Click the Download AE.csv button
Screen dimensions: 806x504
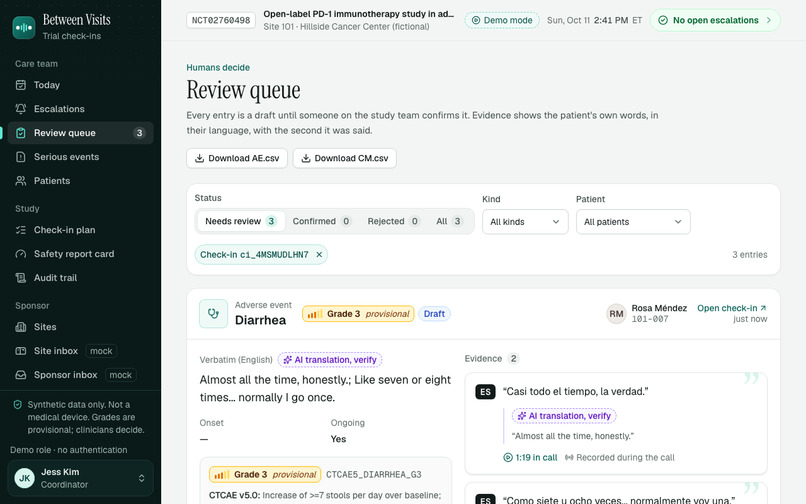pyautogui.click(x=236, y=158)
